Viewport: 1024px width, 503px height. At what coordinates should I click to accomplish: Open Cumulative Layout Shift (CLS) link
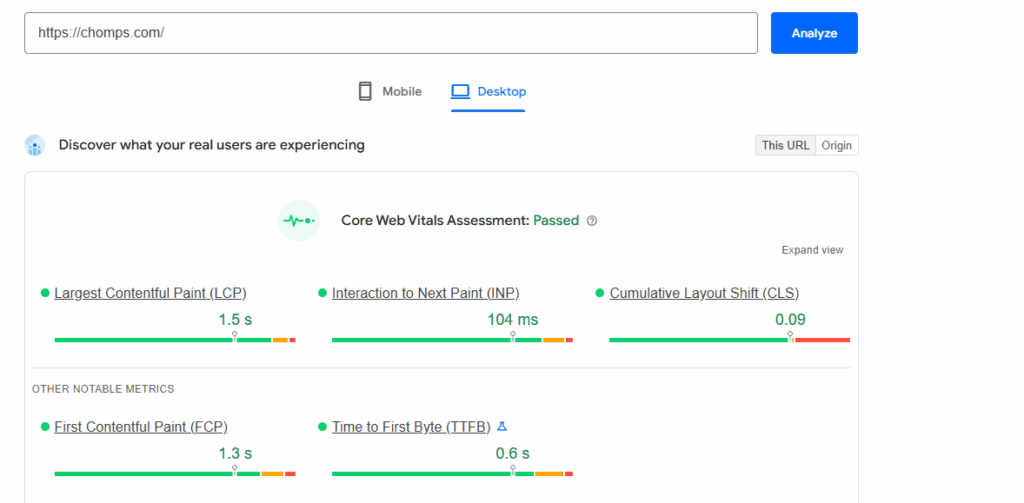pos(704,293)
